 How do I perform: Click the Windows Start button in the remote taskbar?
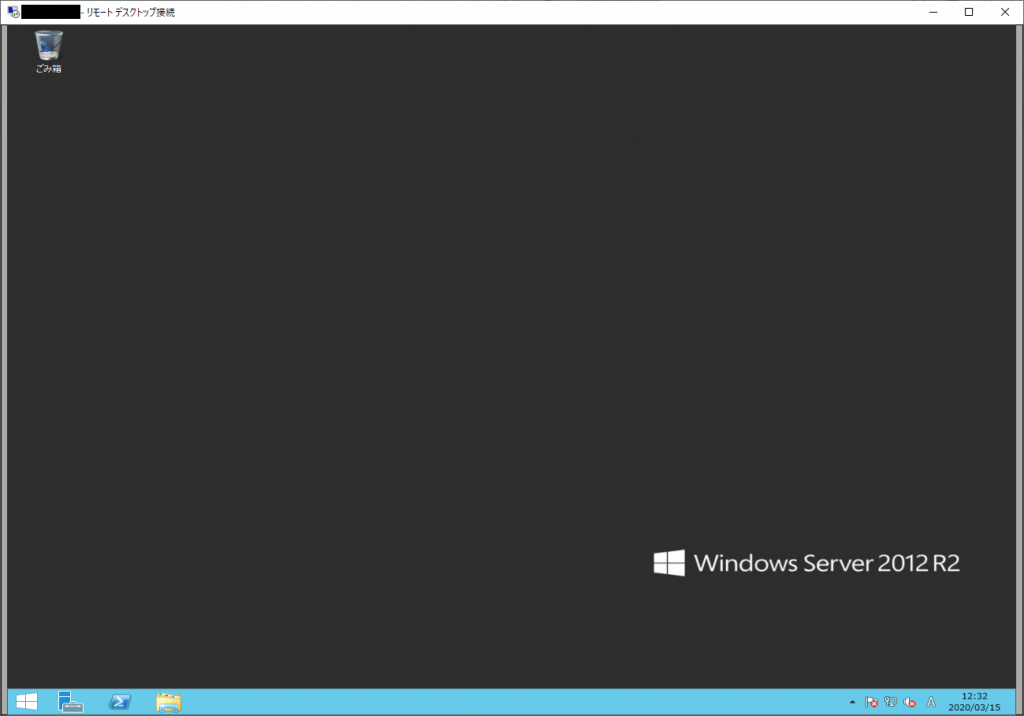pos(27,702)
